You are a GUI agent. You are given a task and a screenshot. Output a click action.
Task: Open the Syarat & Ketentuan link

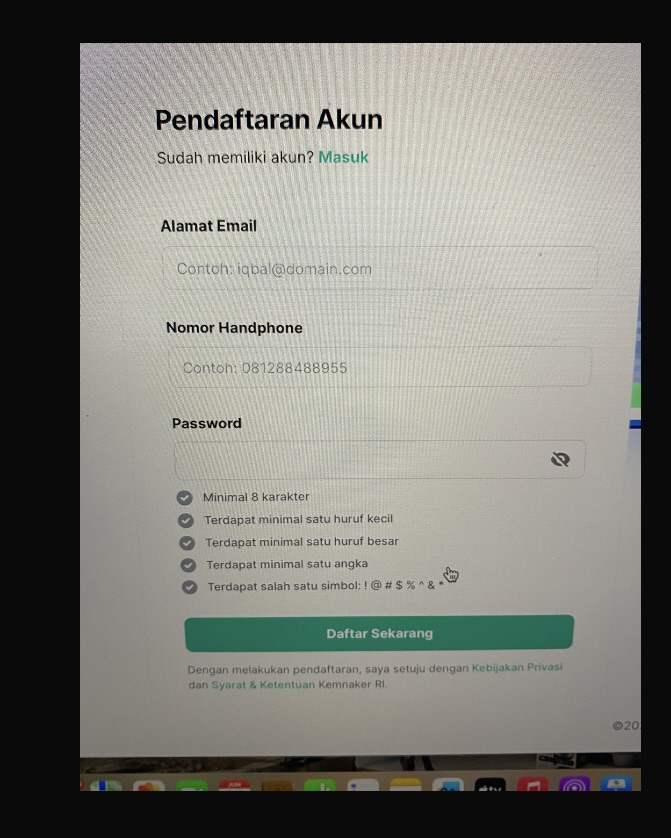[263, 685]
